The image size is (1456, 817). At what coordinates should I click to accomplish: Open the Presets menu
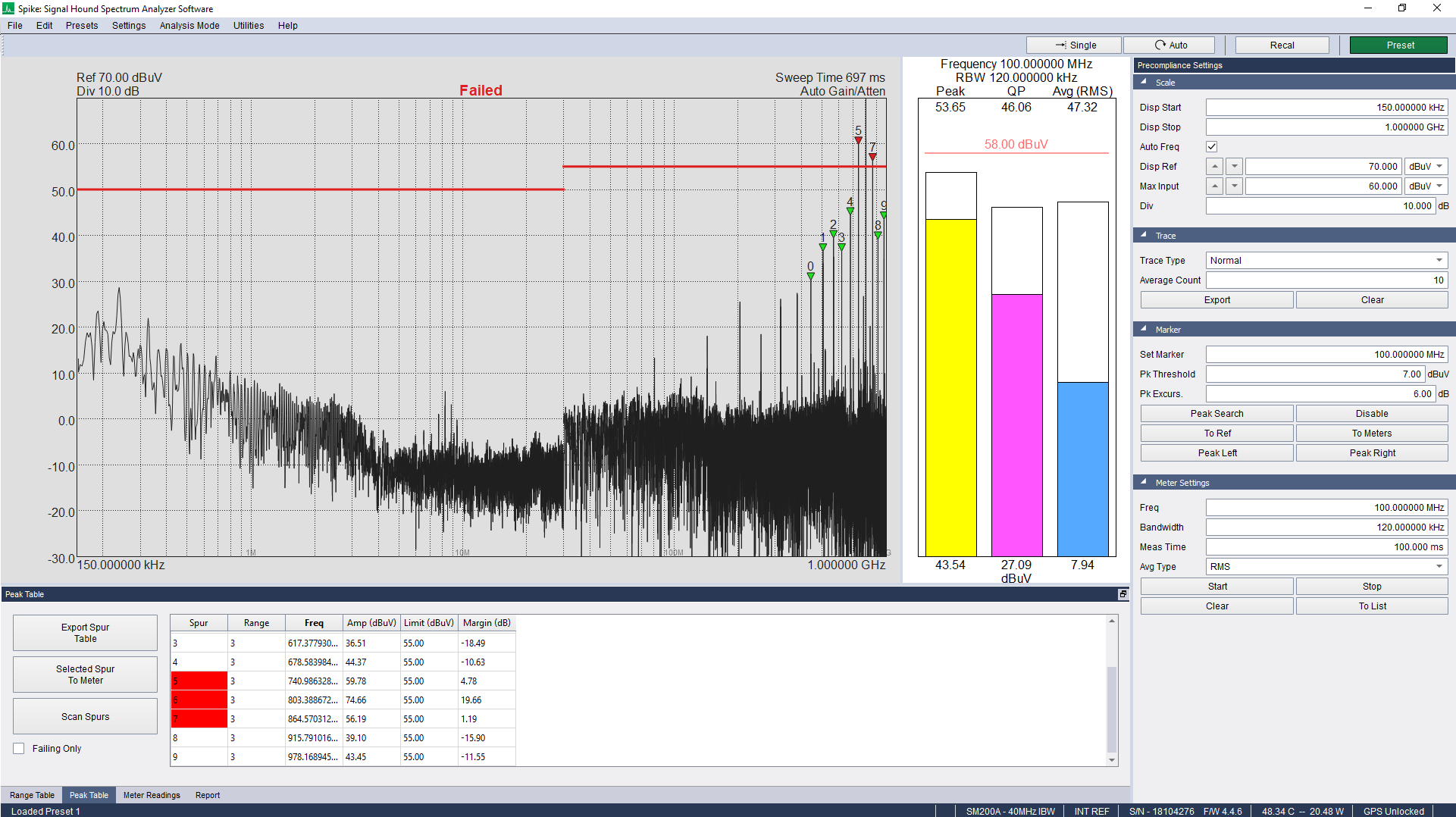point(82,26)
